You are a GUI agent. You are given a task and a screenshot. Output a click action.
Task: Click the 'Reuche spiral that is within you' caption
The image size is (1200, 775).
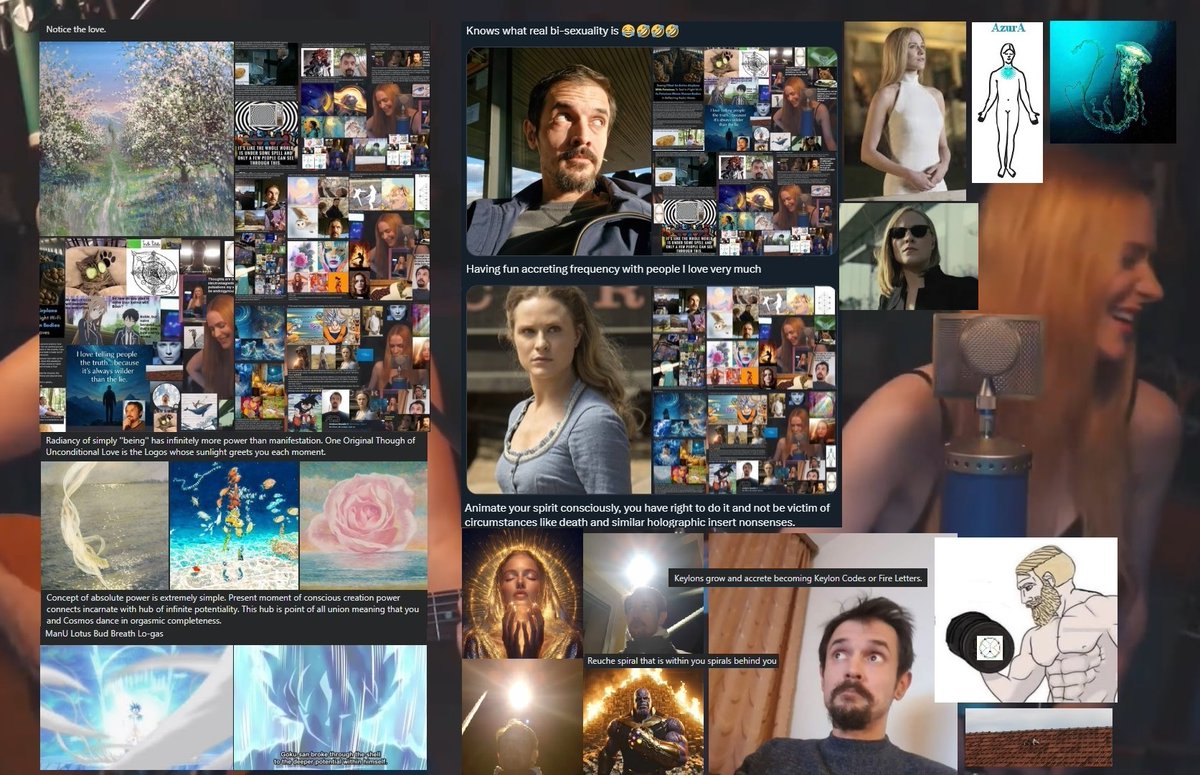pos(681,661)
